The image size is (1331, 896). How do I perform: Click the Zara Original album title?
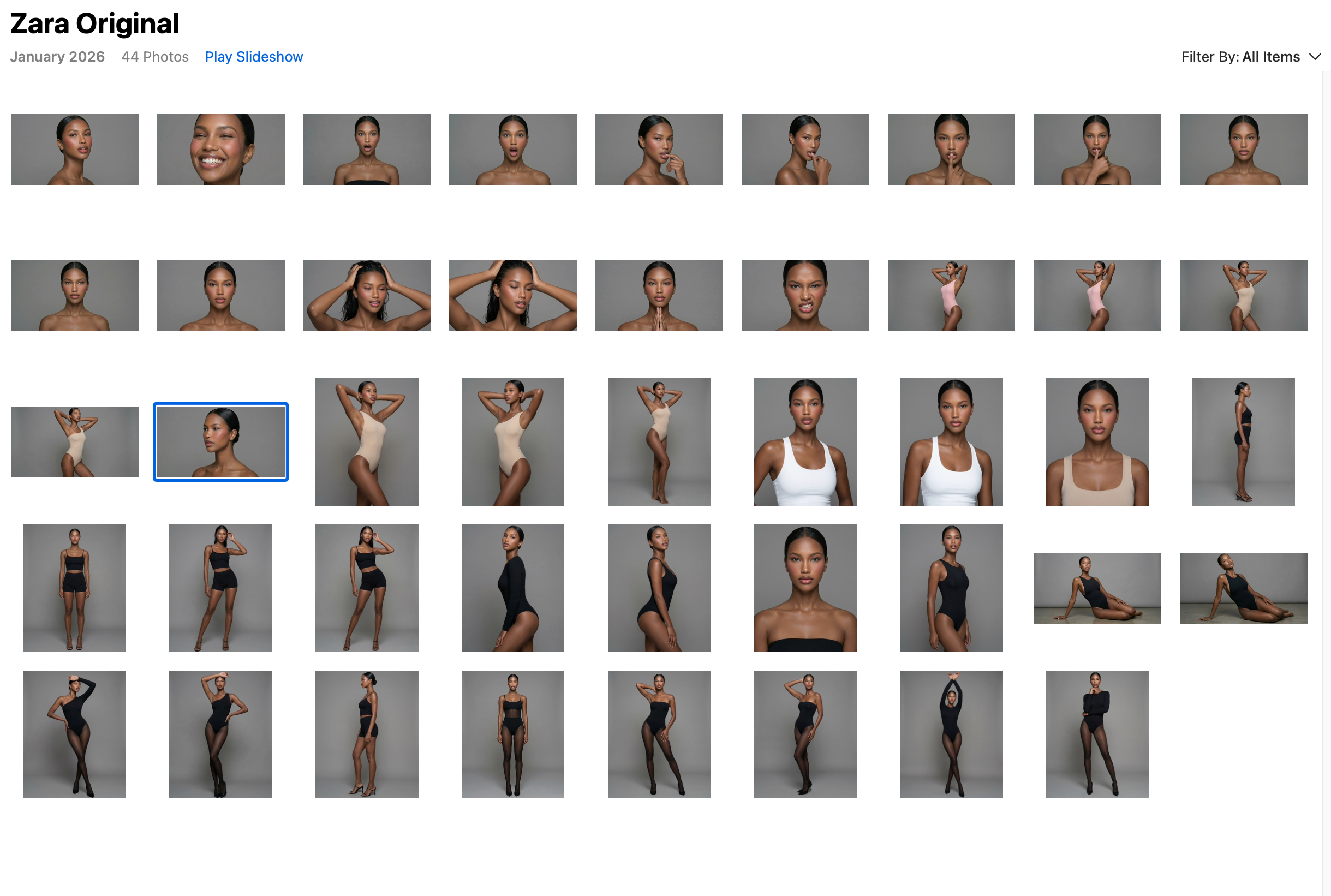point(94,23)
